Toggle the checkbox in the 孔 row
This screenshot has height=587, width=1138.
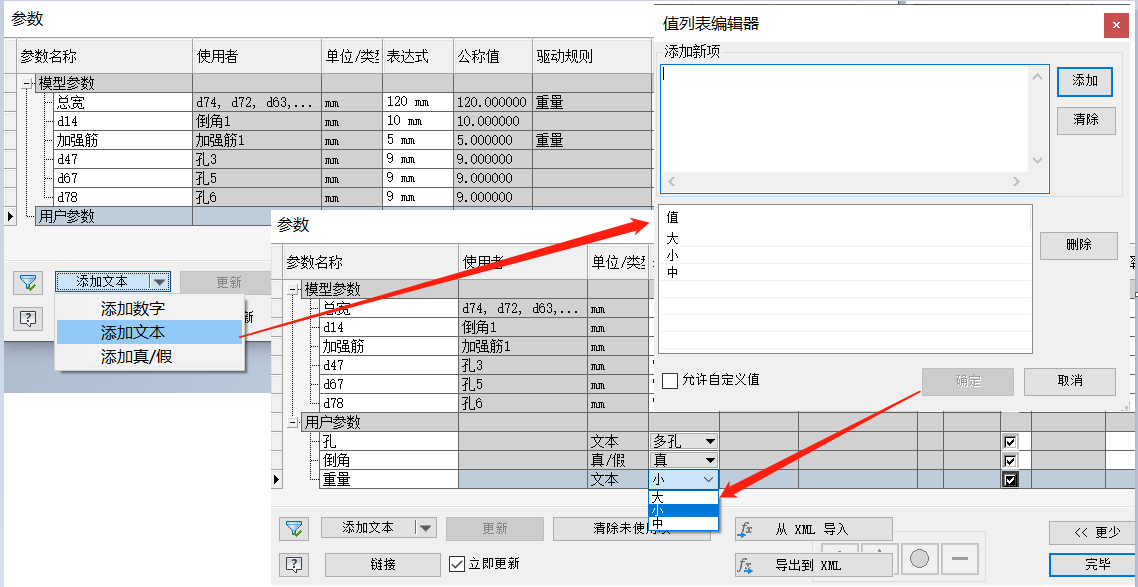tap(1010, 441)
